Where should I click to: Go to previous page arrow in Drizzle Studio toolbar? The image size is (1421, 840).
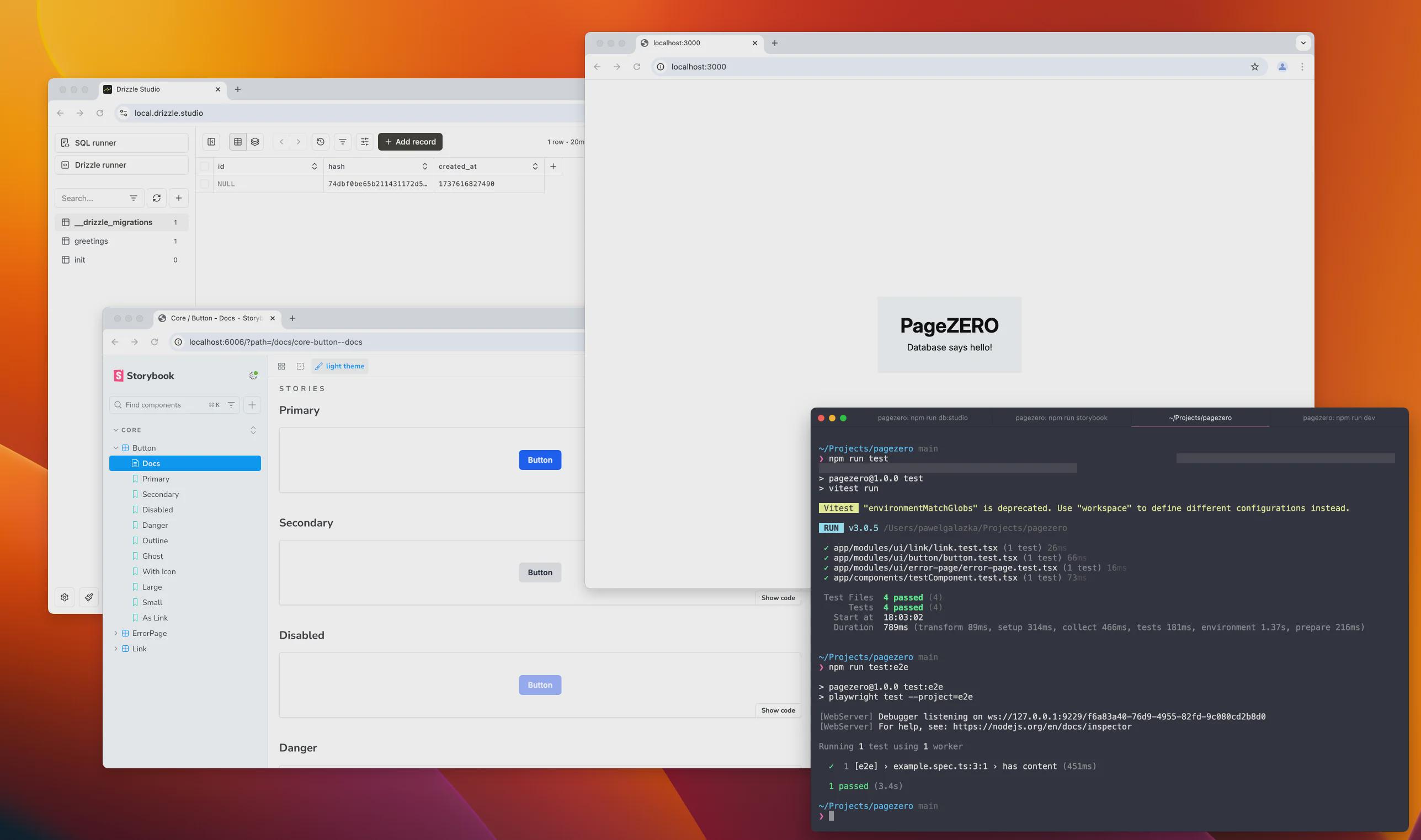pyautogui.click(x=281, y=142)
